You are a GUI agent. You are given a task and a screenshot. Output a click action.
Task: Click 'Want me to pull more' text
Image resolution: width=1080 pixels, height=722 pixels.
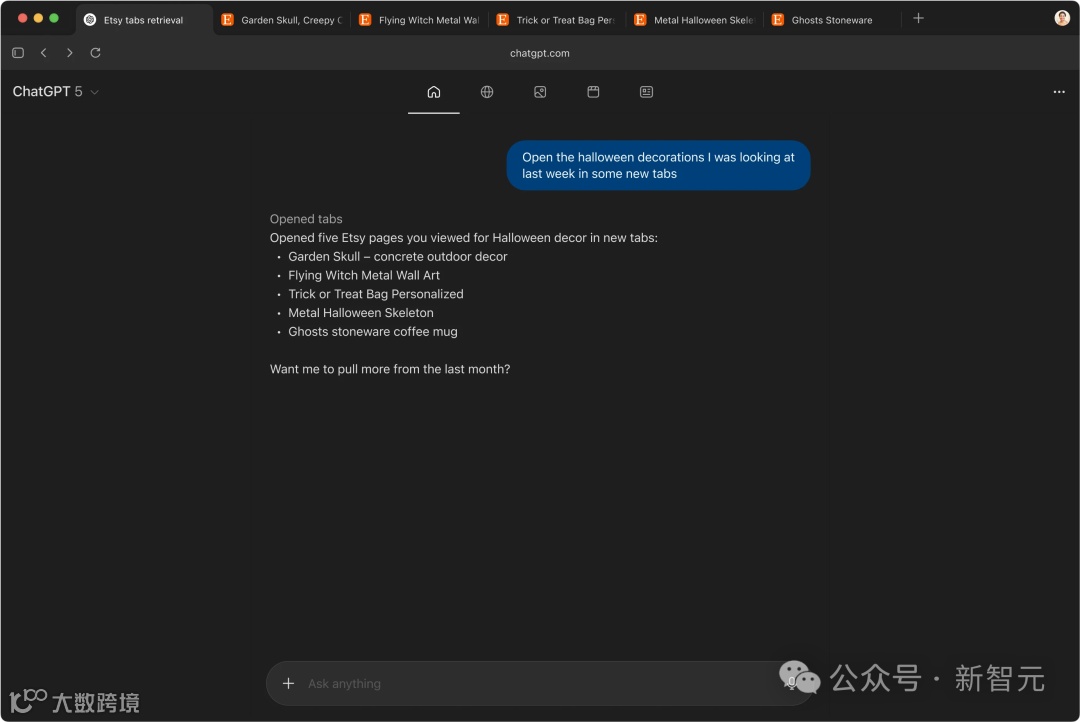(x=390, y=369)
